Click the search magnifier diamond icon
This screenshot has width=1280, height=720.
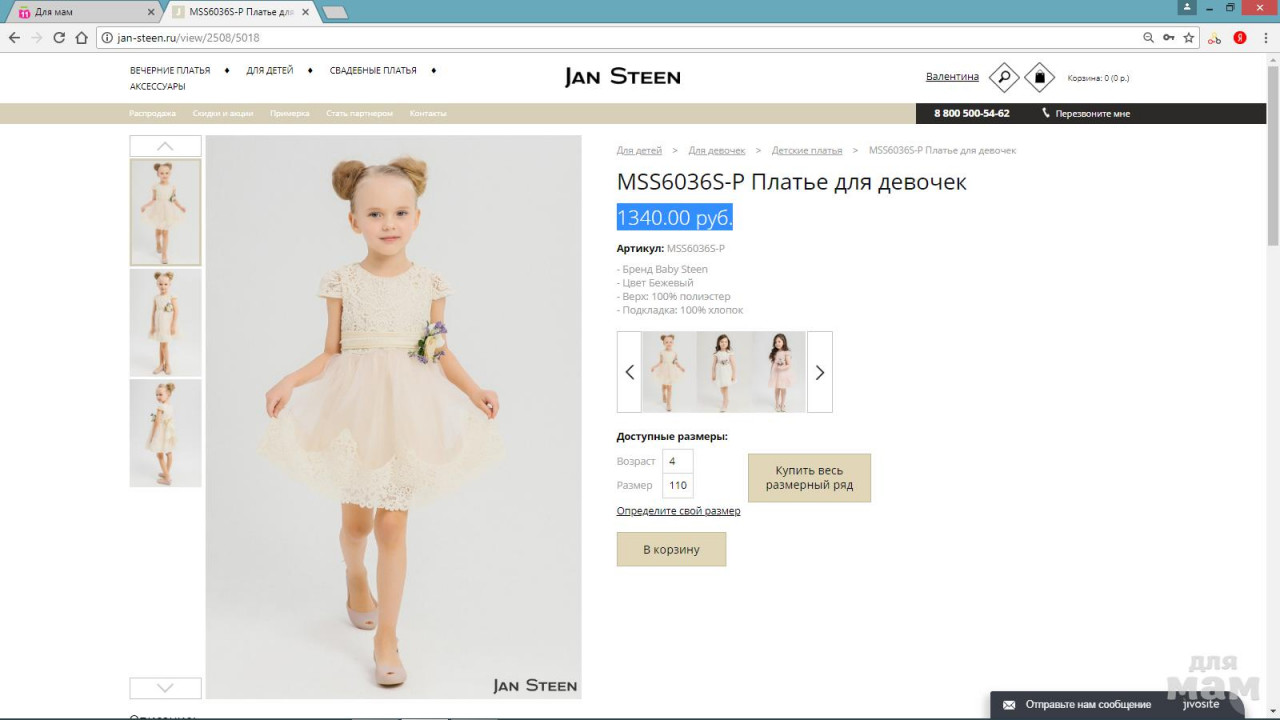(1003, 77)
